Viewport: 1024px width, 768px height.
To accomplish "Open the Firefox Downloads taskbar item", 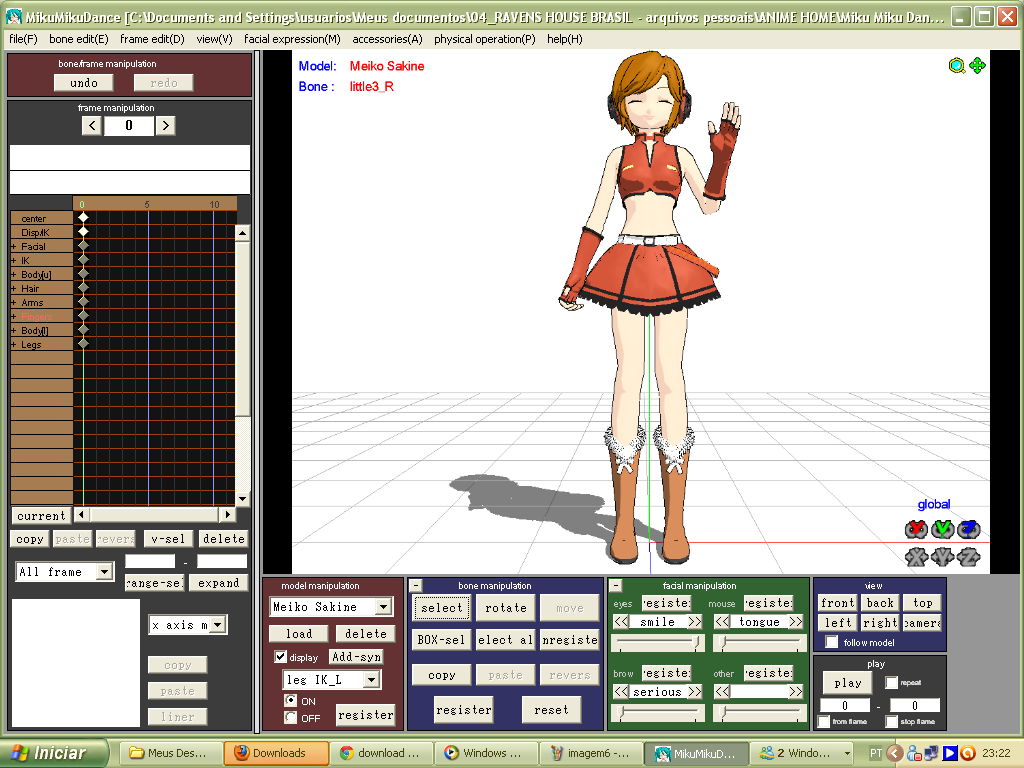I will 276,753.
